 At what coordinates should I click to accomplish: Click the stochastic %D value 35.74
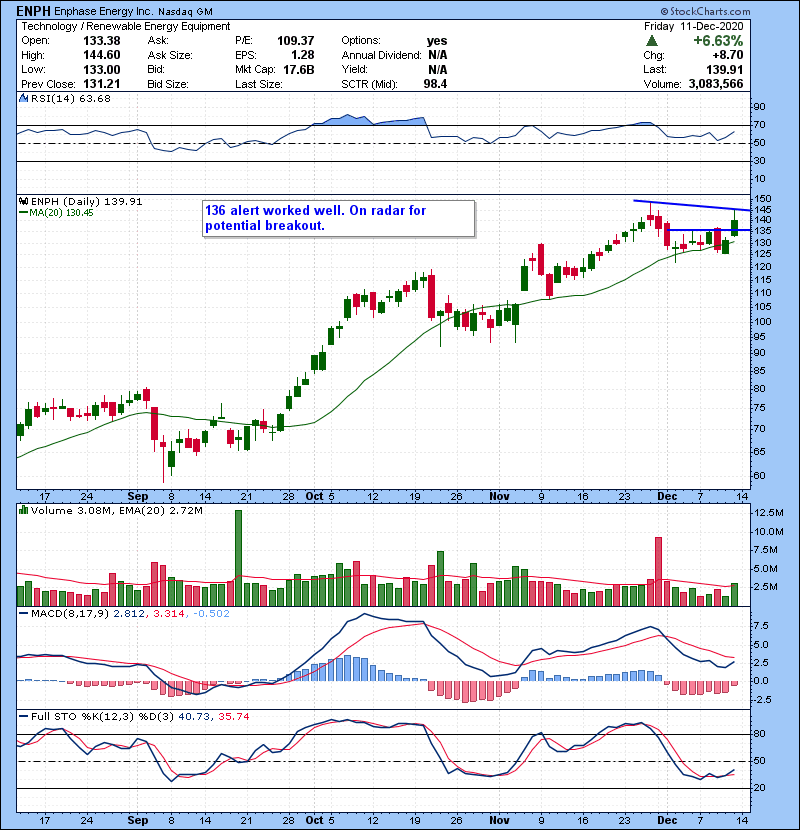point(233,717)
